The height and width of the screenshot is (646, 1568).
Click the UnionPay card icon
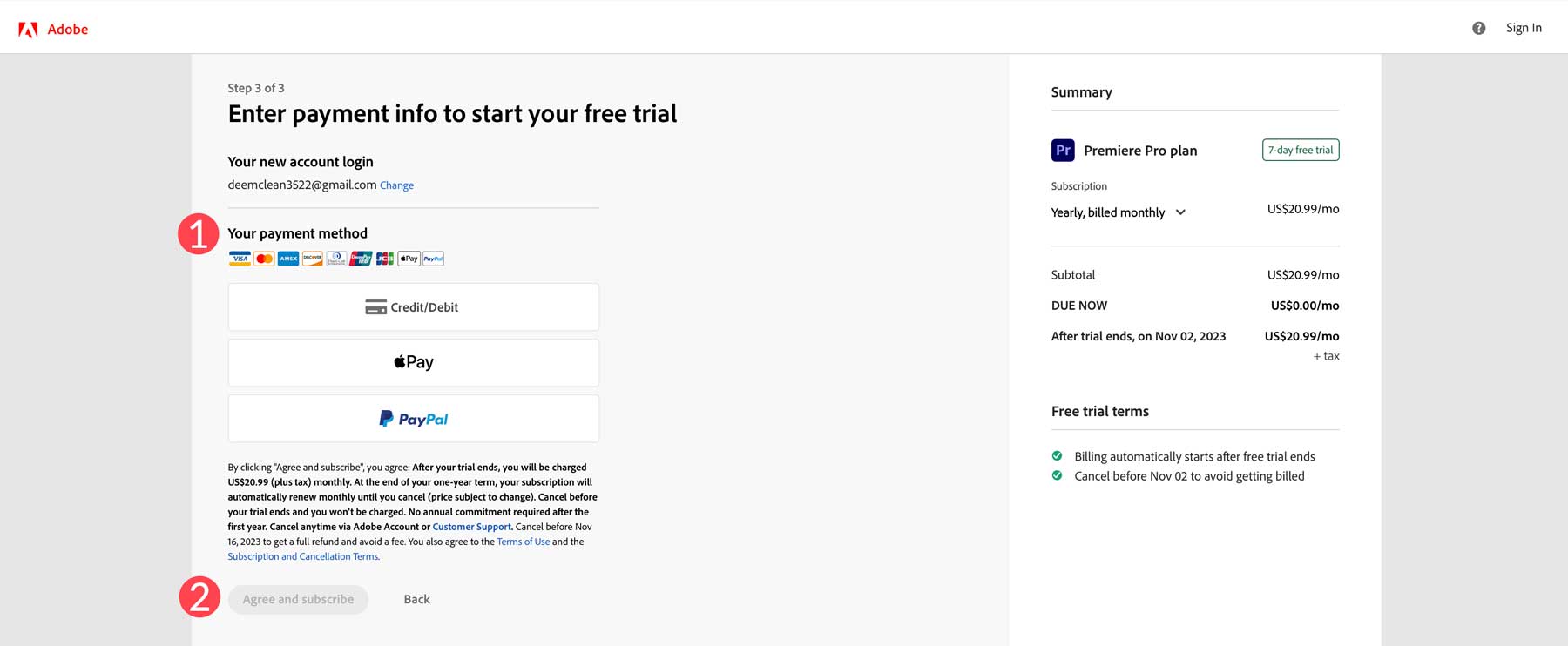[361, 259]
